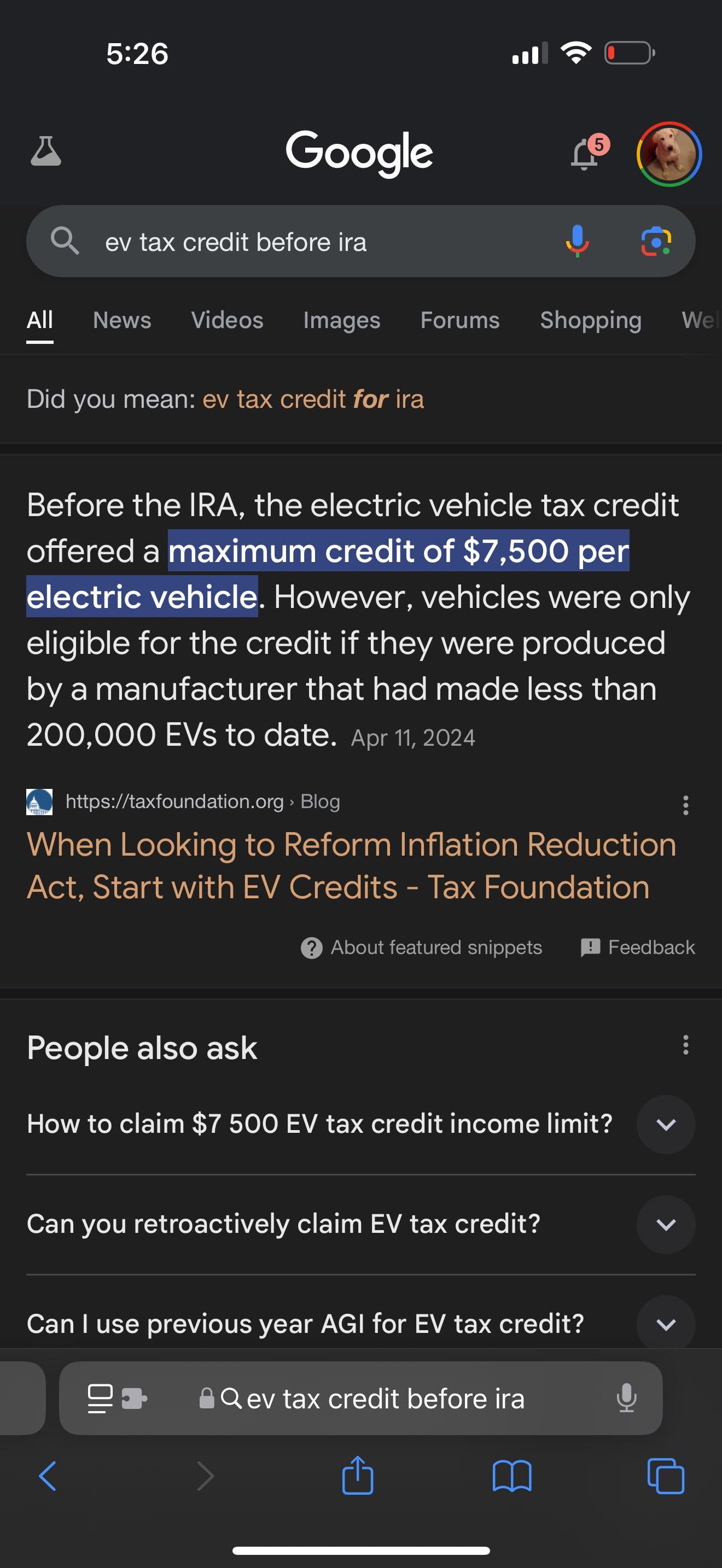Show Safari open tabs overview
The image size is (722, 1568).
(665, 1476)
